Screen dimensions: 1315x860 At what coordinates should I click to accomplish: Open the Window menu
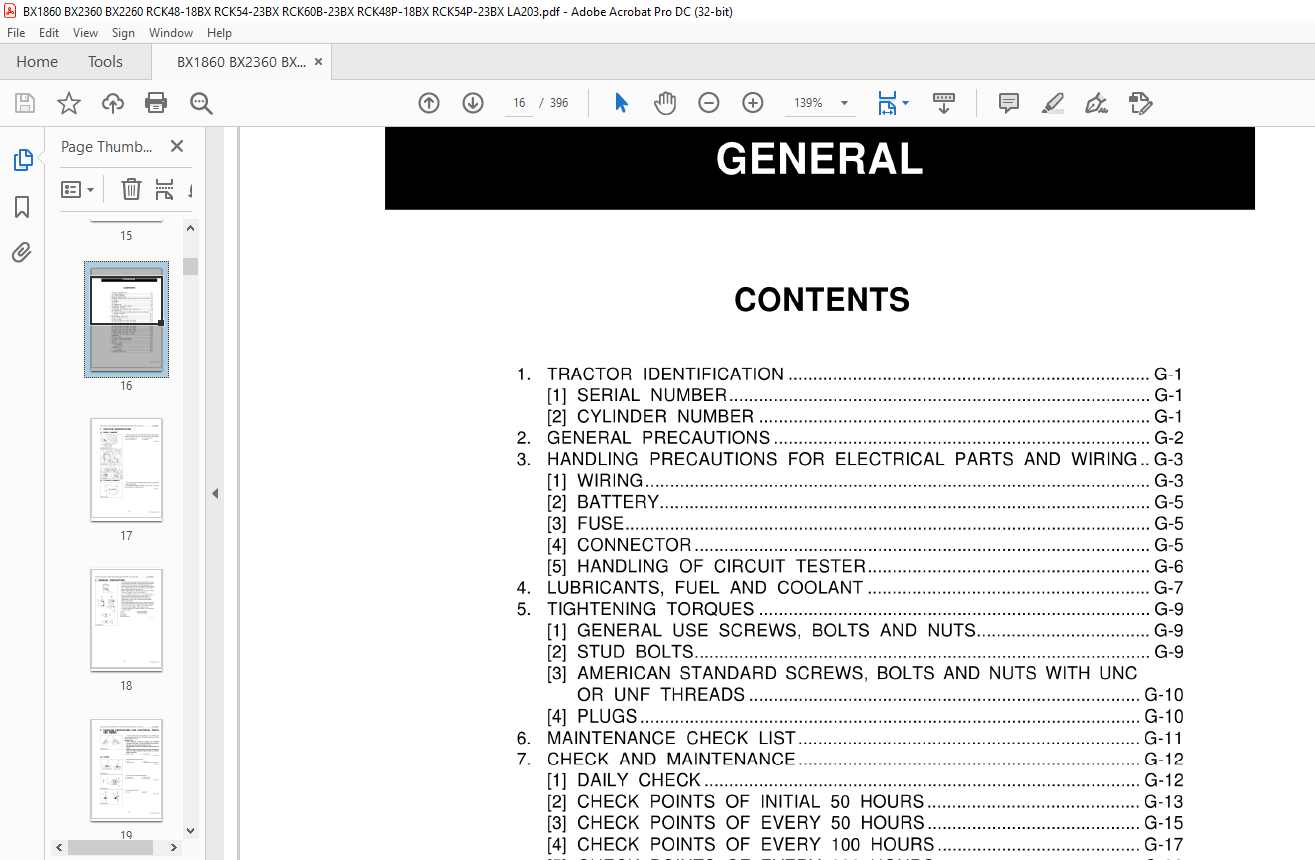pos(171,33)
